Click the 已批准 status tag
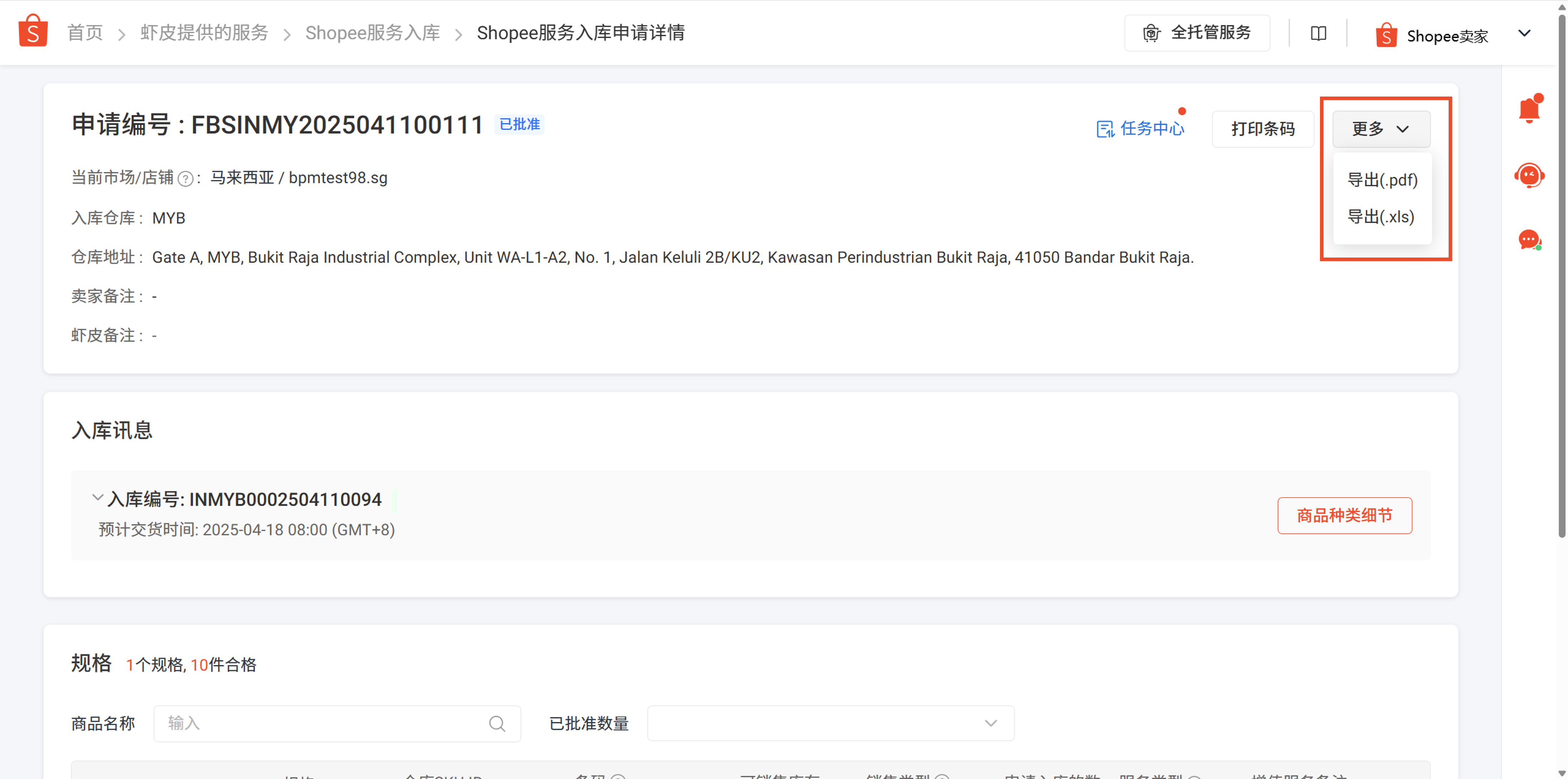1568x779 pixels. (519, 124)
